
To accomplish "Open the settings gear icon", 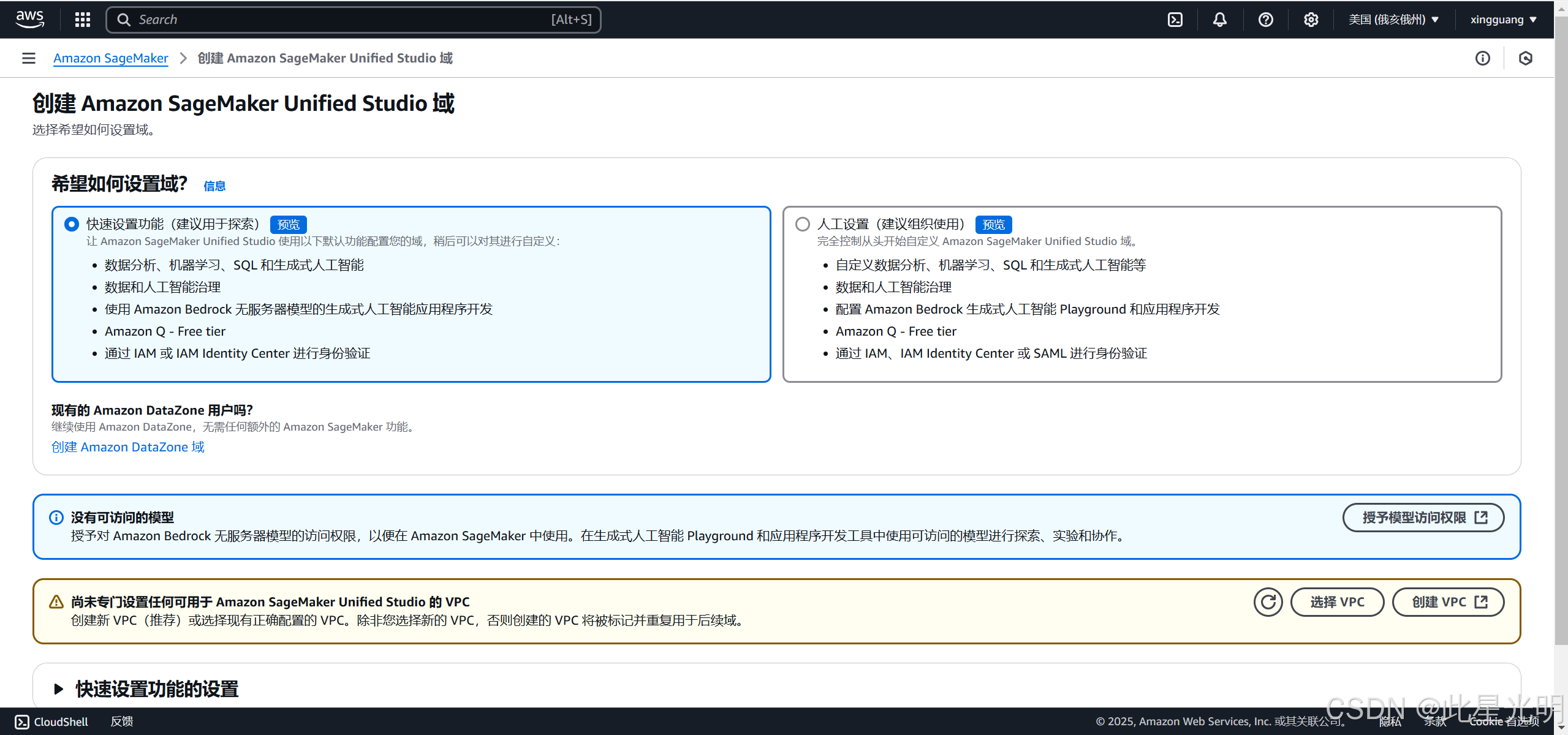I will click(x=1311, y=20).
